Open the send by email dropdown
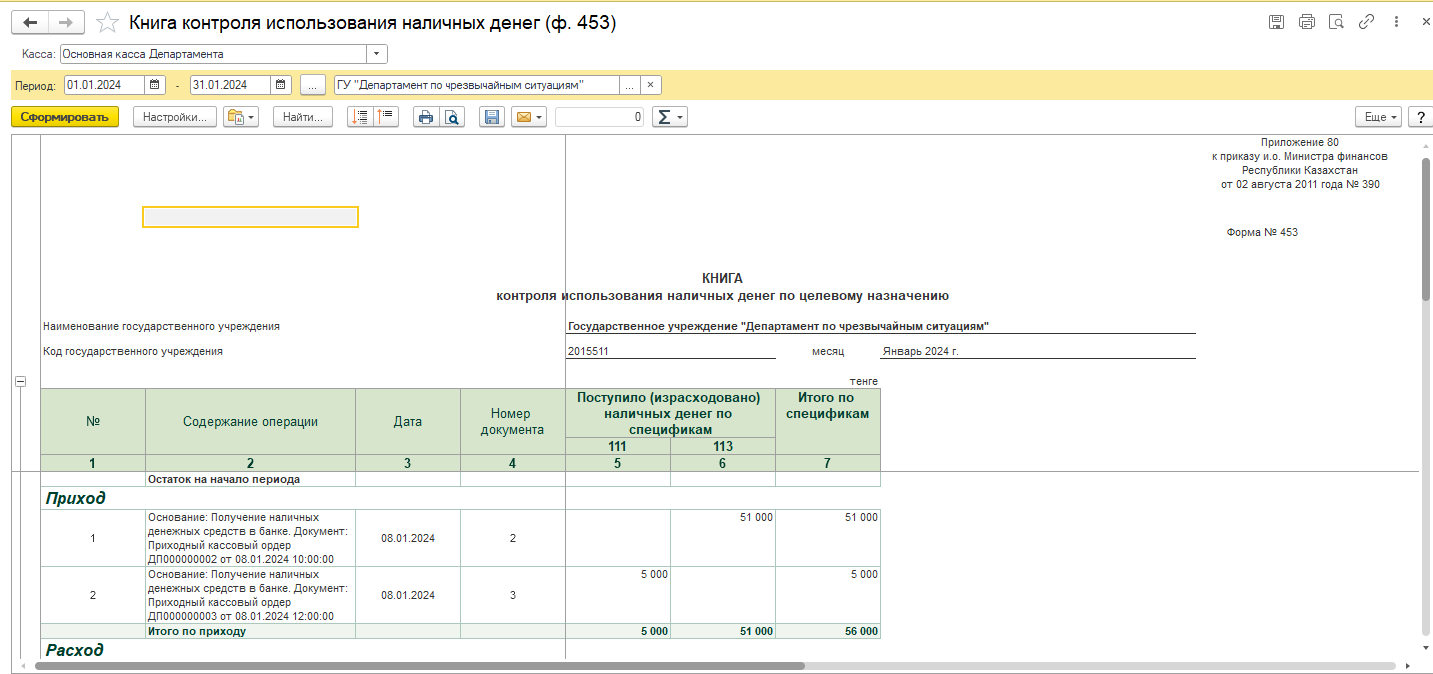This screenshot has height=674, width=1433. tap(528, 117)
